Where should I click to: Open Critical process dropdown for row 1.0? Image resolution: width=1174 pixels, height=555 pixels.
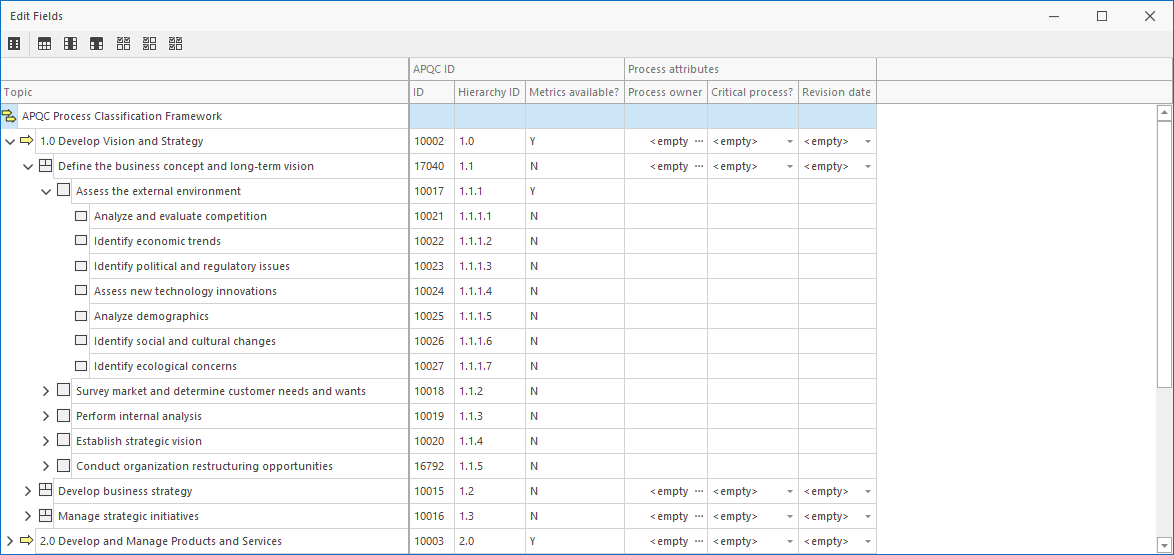[789, 142]
